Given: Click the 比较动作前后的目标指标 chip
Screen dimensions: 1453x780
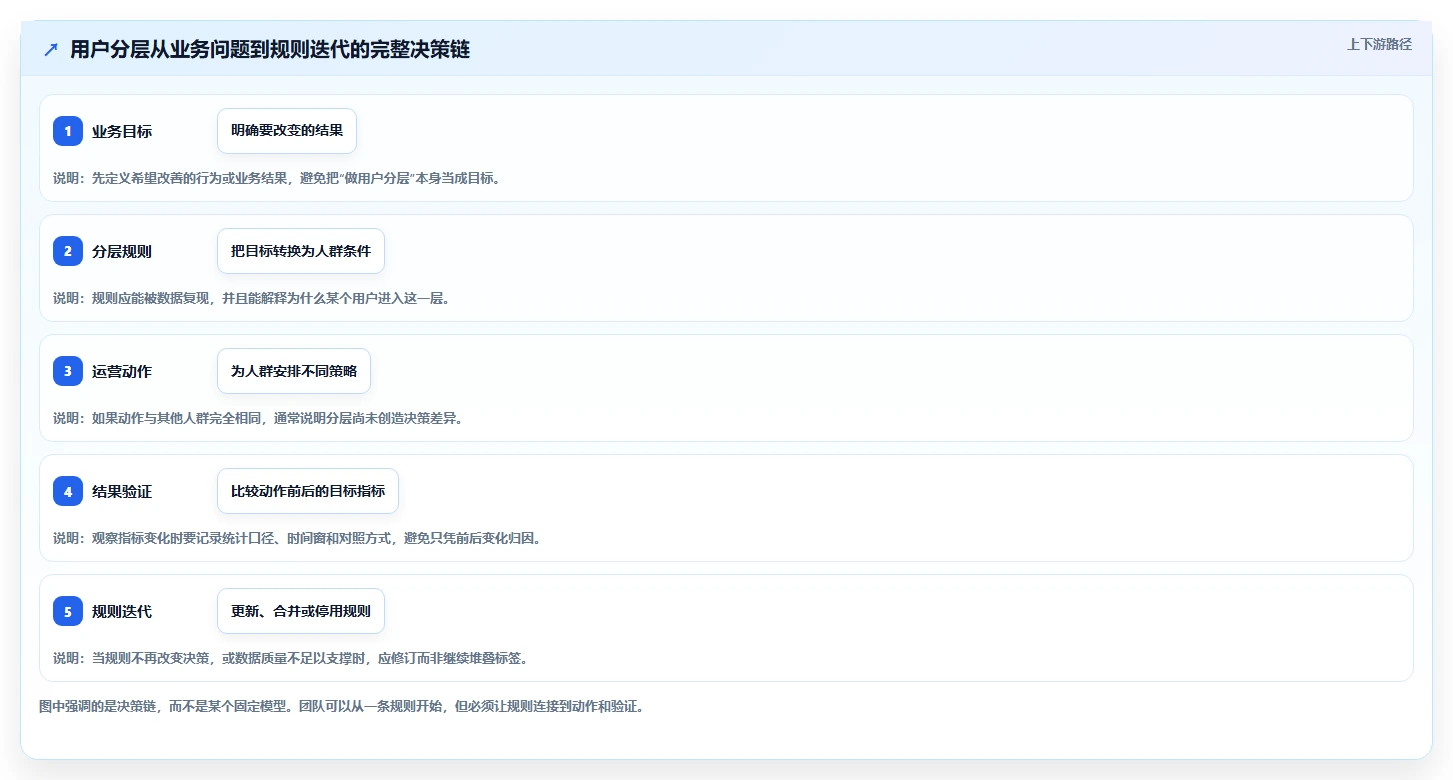Looking at the screenshot, I should coord(308,491).
